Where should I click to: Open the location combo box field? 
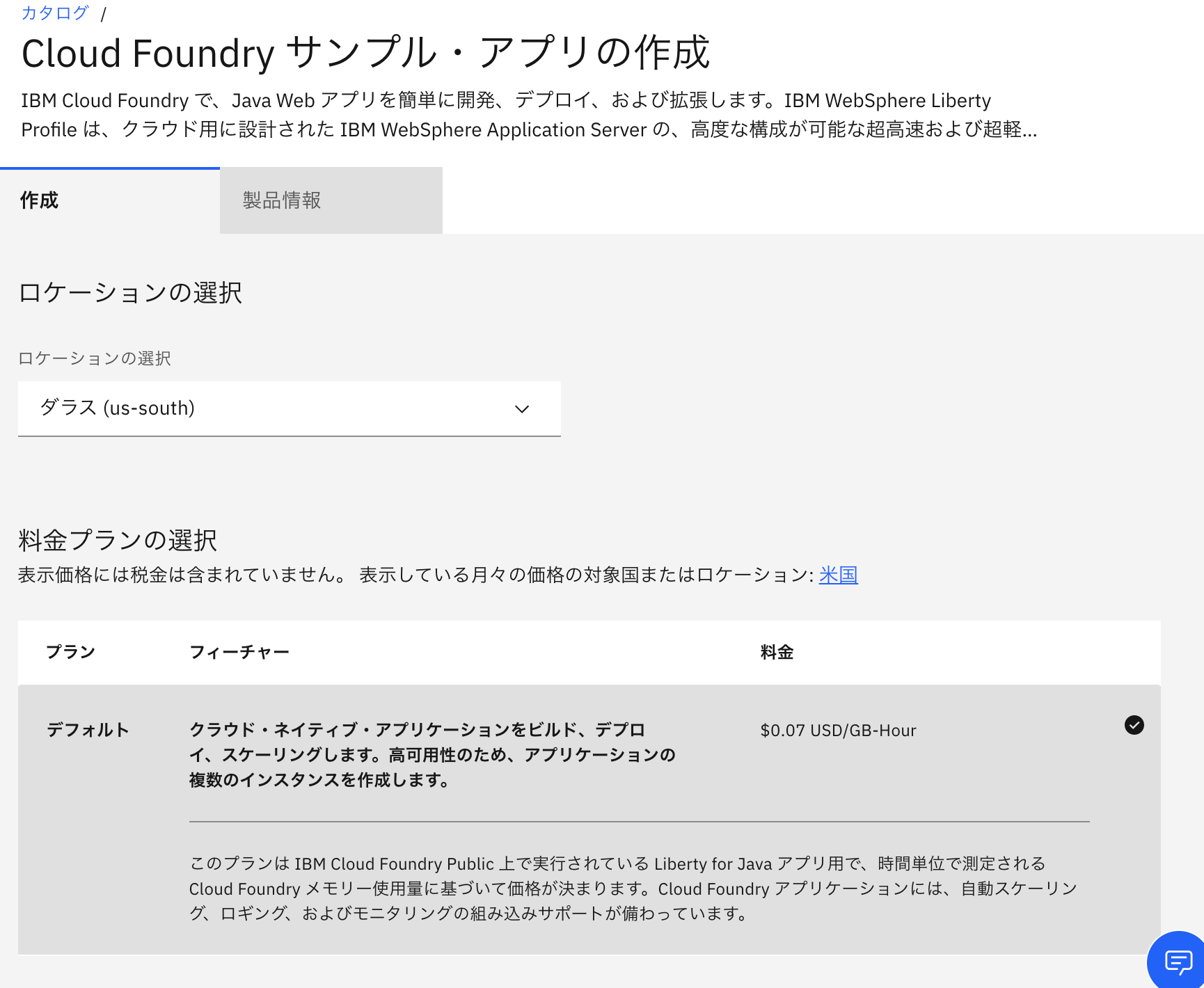(x=289, y=409)
